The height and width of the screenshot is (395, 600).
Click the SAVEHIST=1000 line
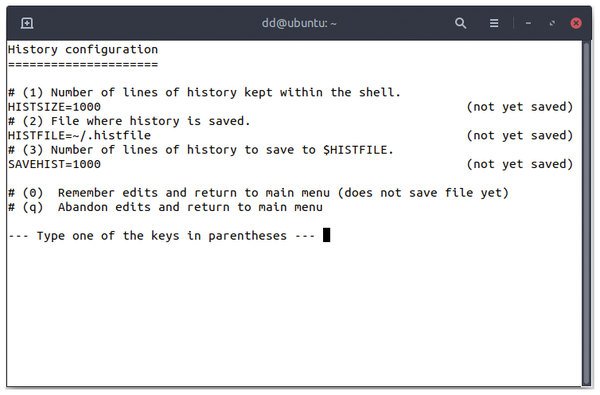tap(54, 164)
